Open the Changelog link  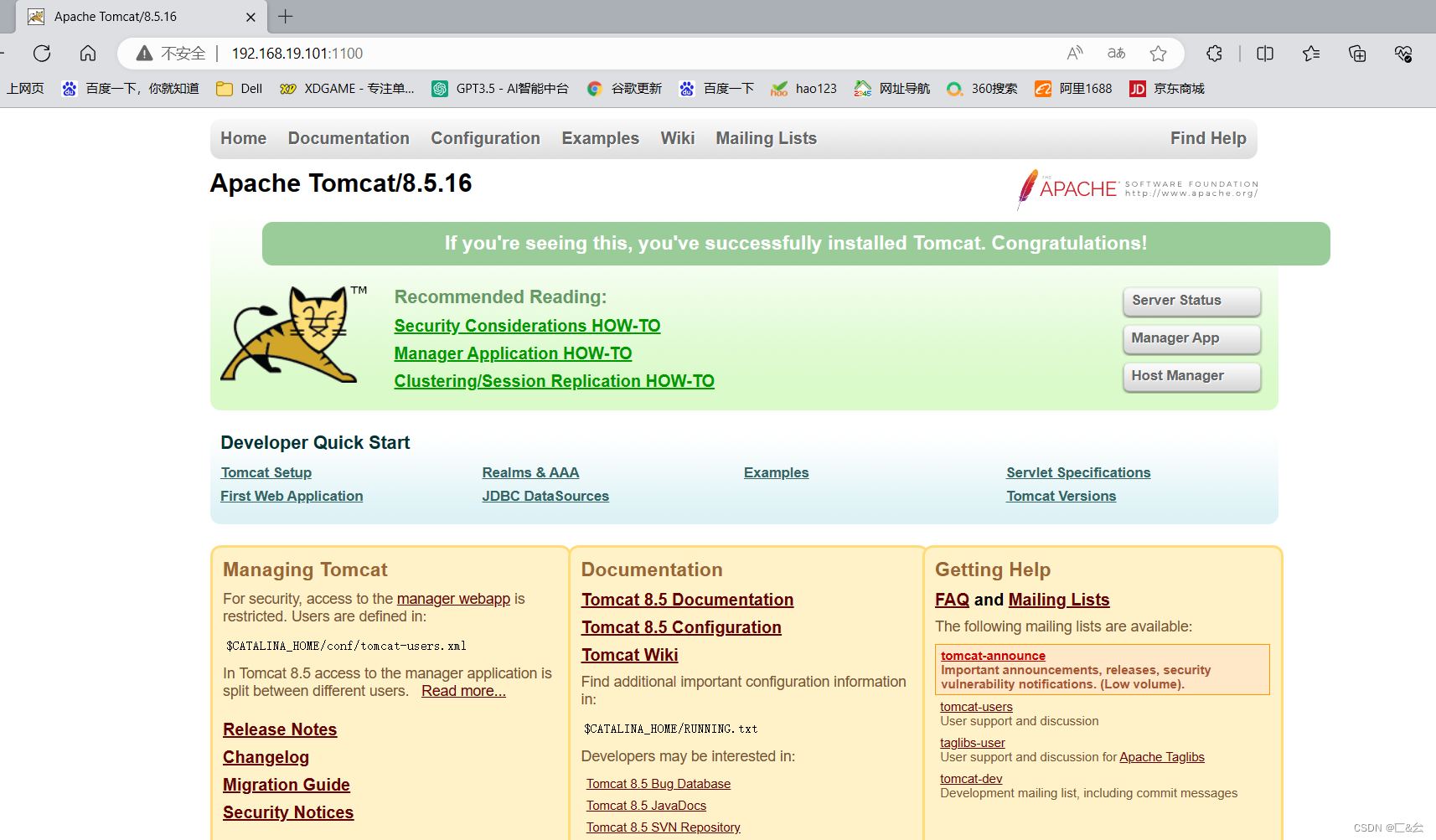coord(266,757)
